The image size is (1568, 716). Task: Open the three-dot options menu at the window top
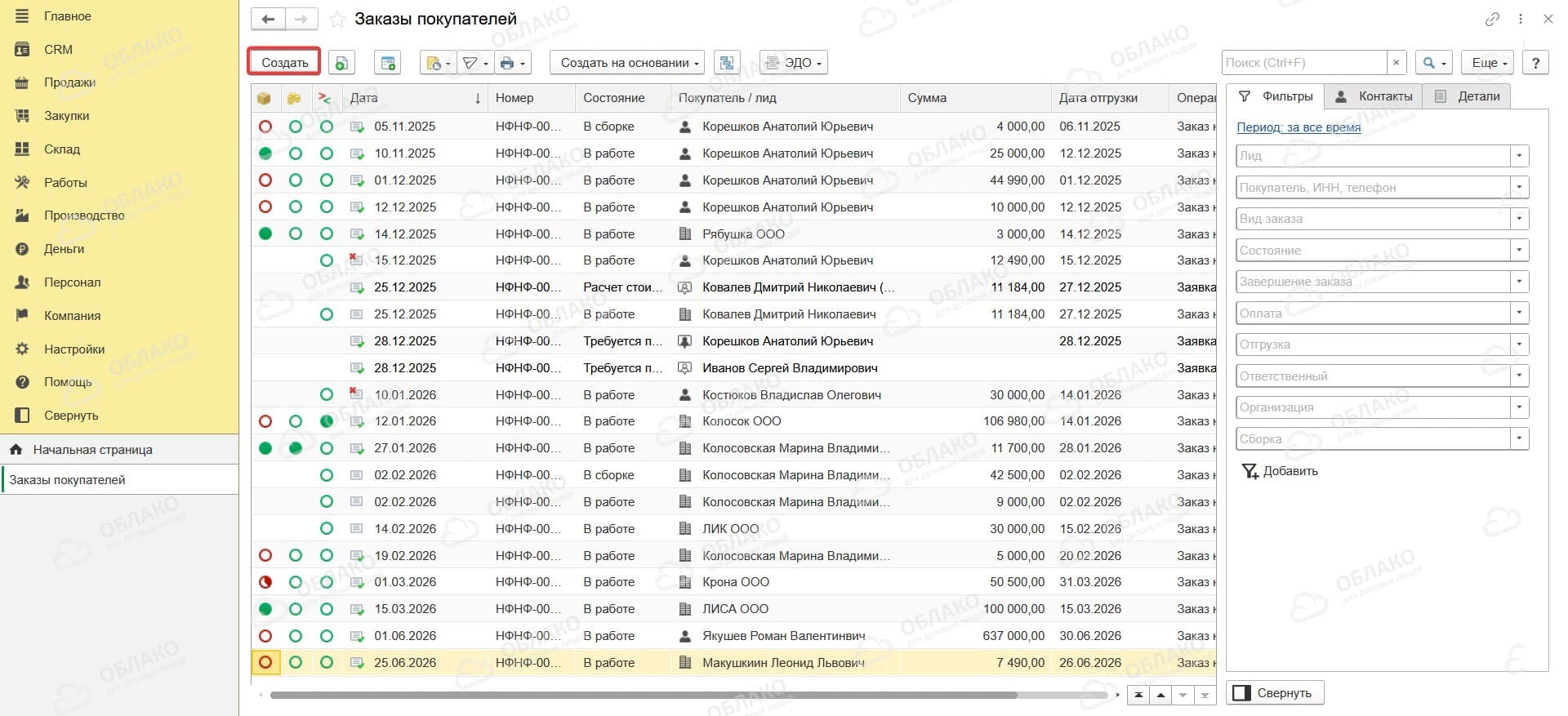pyautogui.click(x=1521, y=19)
